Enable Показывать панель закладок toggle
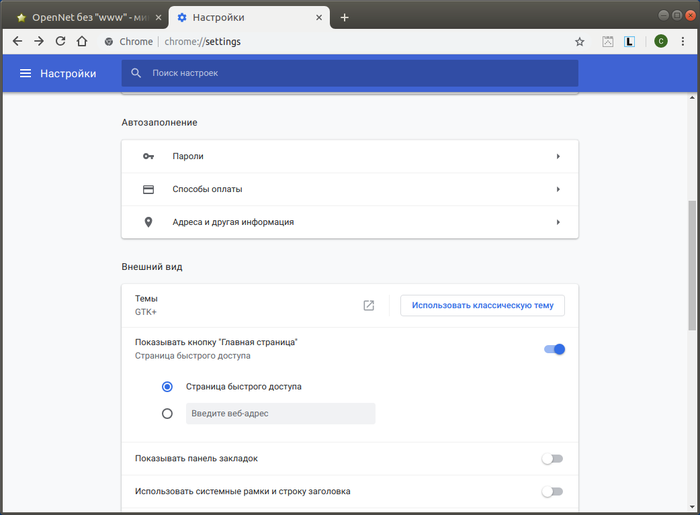 click(552, 458)
